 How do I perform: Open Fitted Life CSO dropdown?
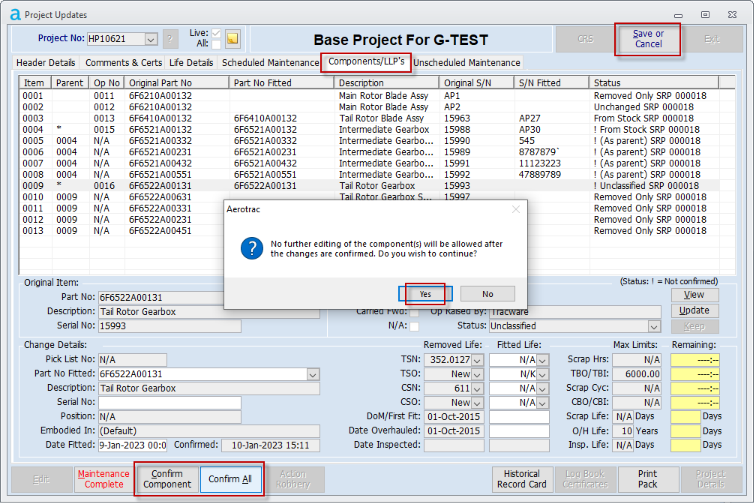542,402
